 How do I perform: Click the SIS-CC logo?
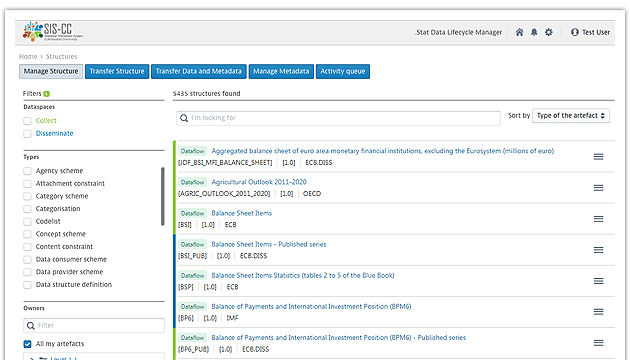[53, 32]
